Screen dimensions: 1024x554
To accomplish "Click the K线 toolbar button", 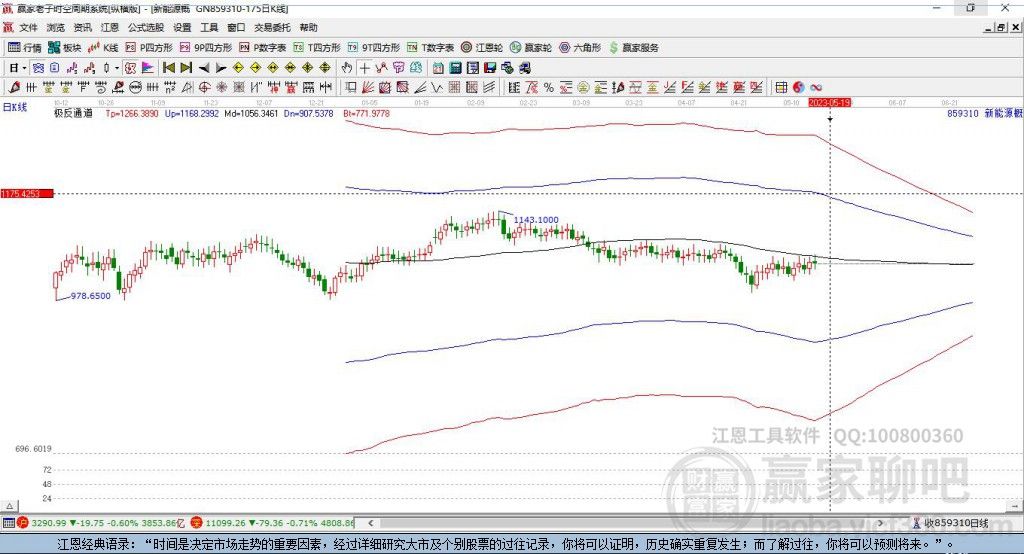I will pos(104,47).
